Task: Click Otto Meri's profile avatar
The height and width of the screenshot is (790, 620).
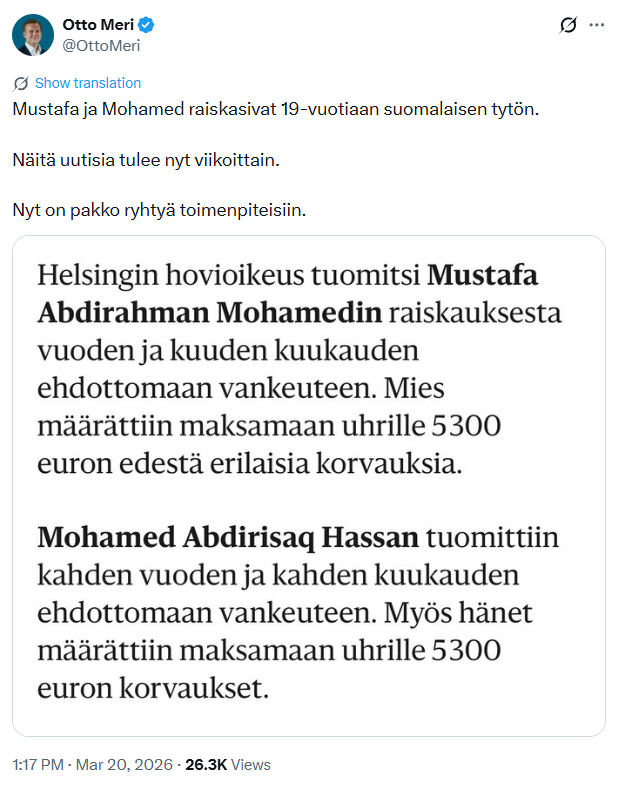Action: click(33, 34)
